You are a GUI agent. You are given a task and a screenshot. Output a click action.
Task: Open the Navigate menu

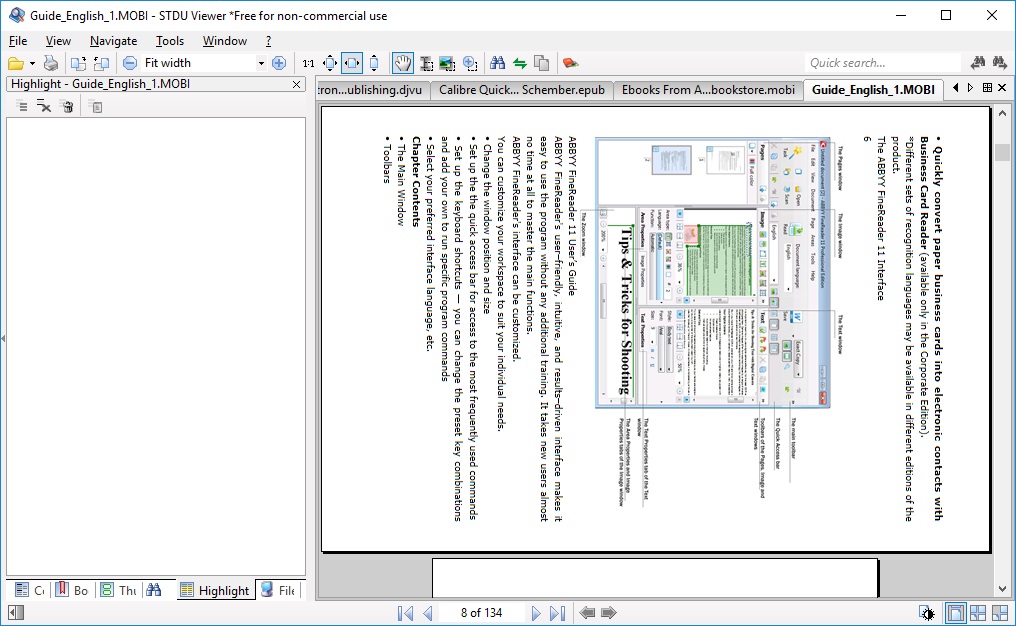[113, 41]
